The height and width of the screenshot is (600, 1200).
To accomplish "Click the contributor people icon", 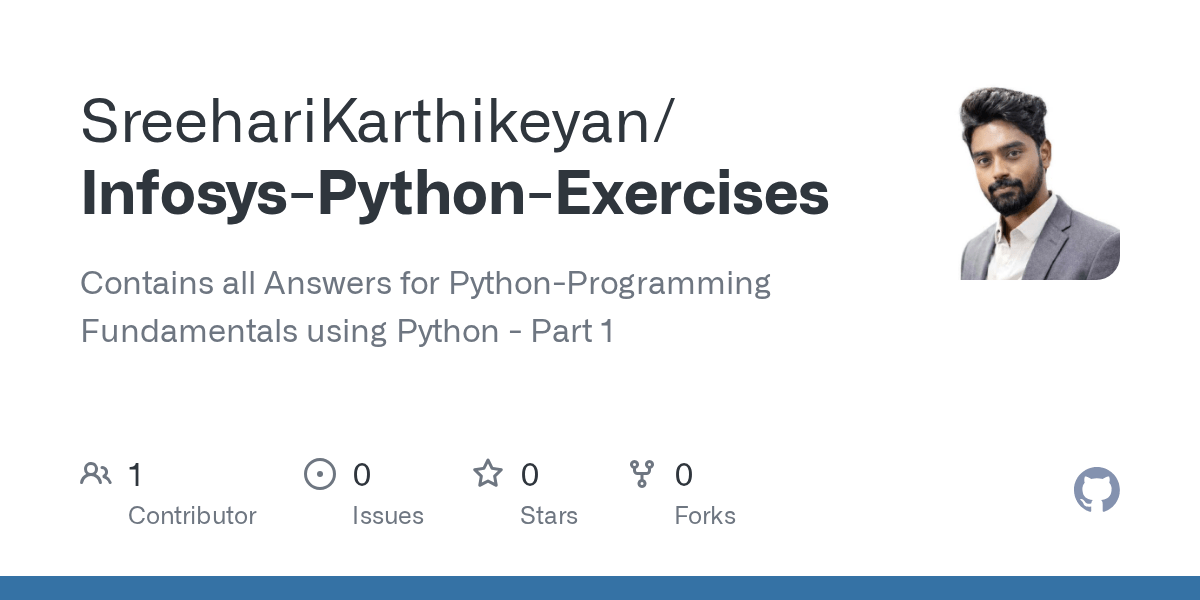I will point(96,474).
